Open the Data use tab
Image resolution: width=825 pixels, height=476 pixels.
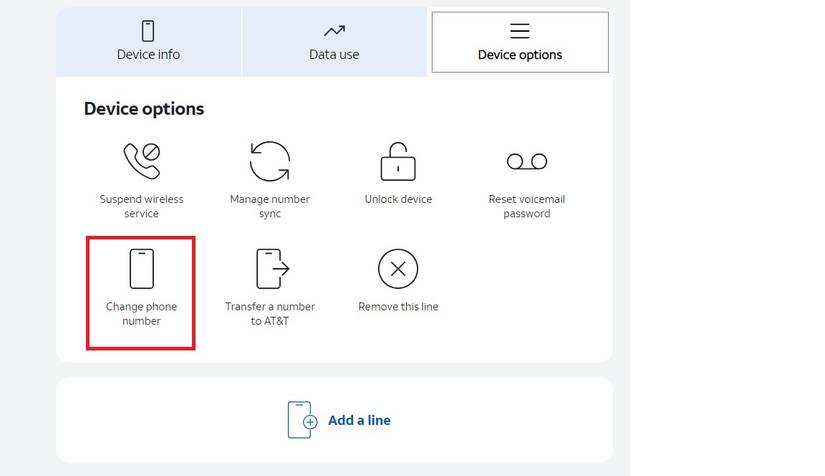point(334,55)
